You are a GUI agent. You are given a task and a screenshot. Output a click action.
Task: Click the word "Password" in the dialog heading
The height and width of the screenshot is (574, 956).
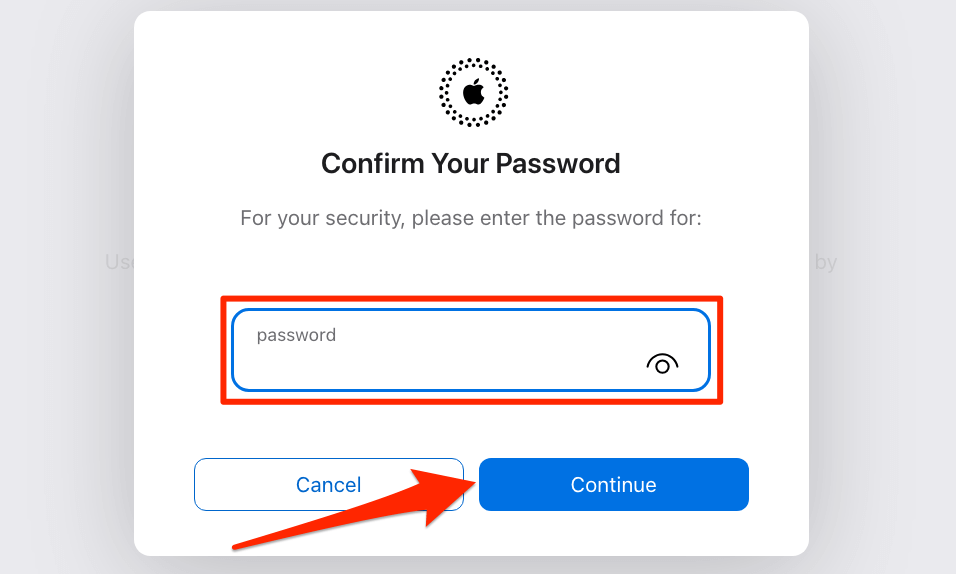click(557, 163)
